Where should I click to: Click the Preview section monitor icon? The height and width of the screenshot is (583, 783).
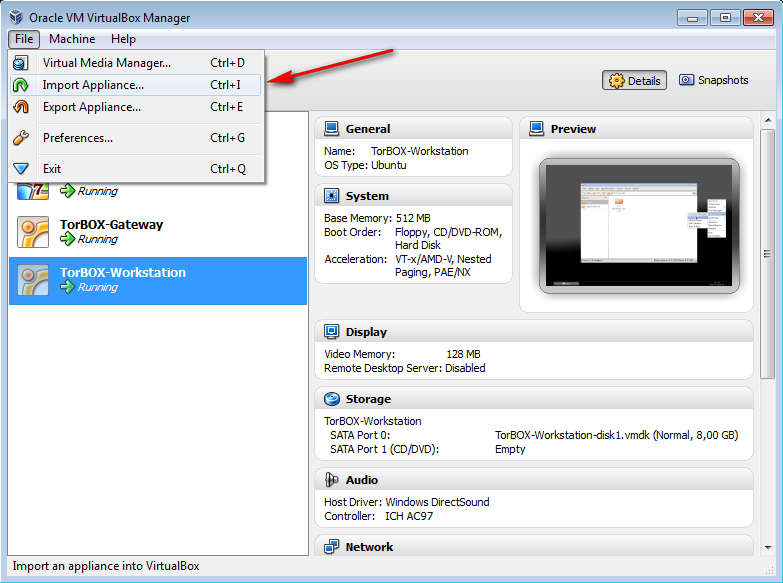(536, 128)
